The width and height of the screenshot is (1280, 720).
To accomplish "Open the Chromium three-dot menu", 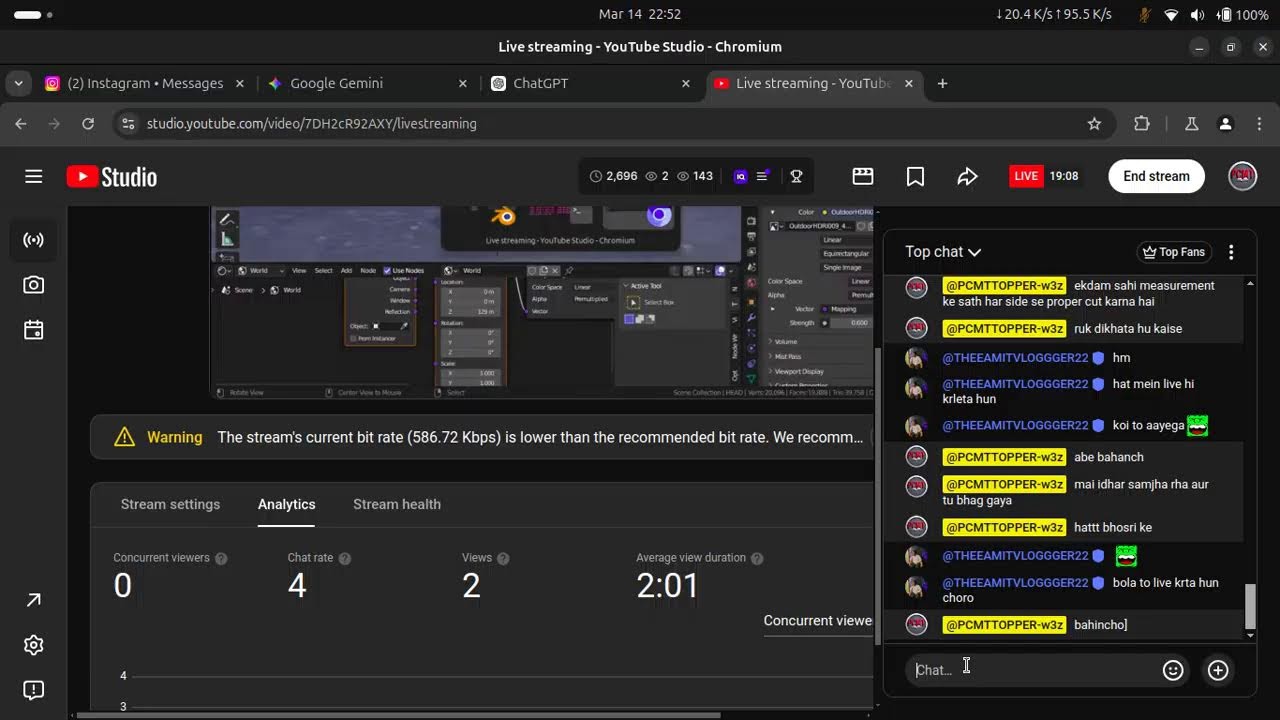I will tap(1259, 124).
